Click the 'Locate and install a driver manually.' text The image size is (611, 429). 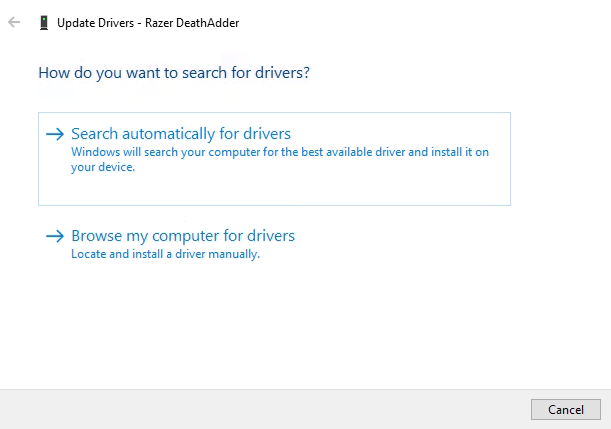(166, 254)
